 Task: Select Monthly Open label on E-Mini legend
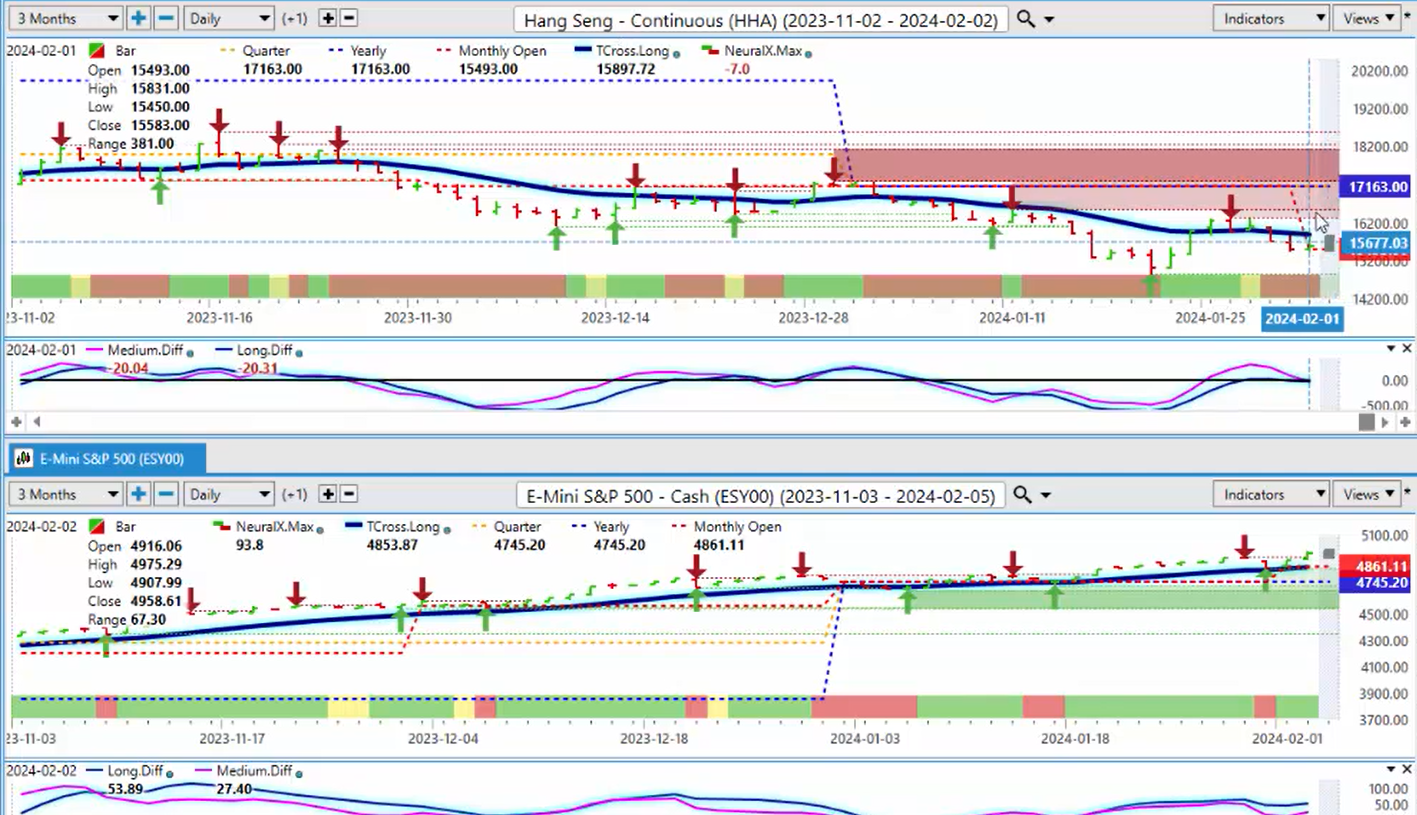(x=737, y=527)
